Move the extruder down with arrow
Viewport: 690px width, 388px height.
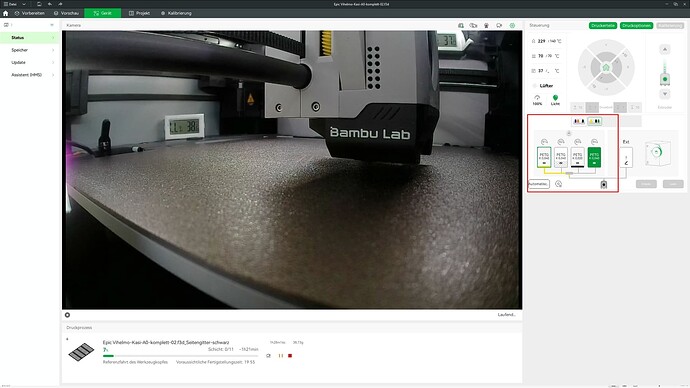tap(665, 94)
